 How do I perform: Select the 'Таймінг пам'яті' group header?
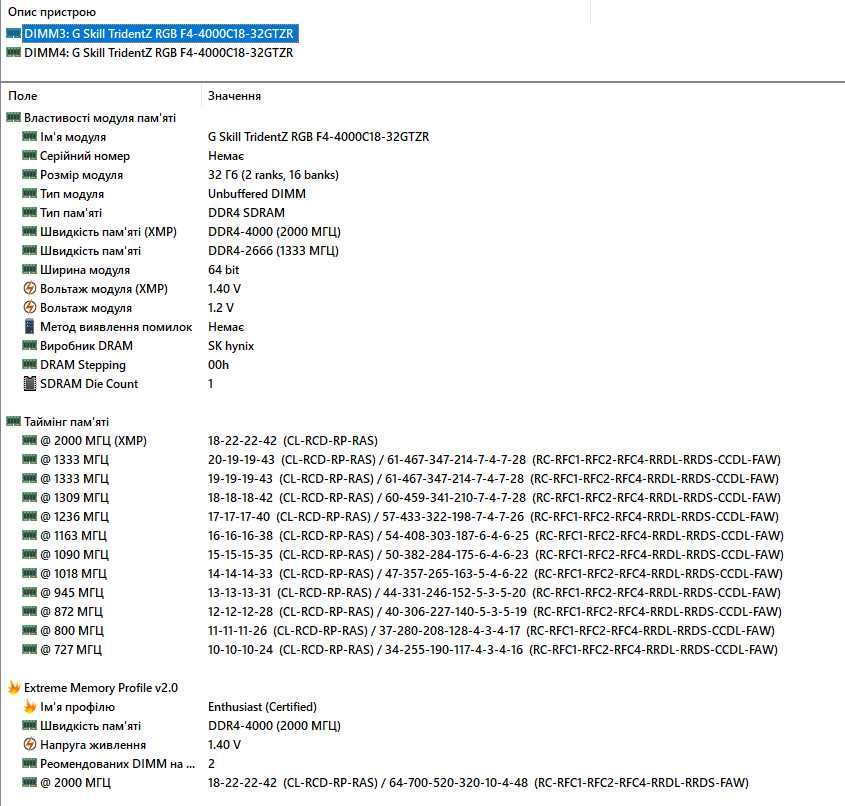point(66,422)
